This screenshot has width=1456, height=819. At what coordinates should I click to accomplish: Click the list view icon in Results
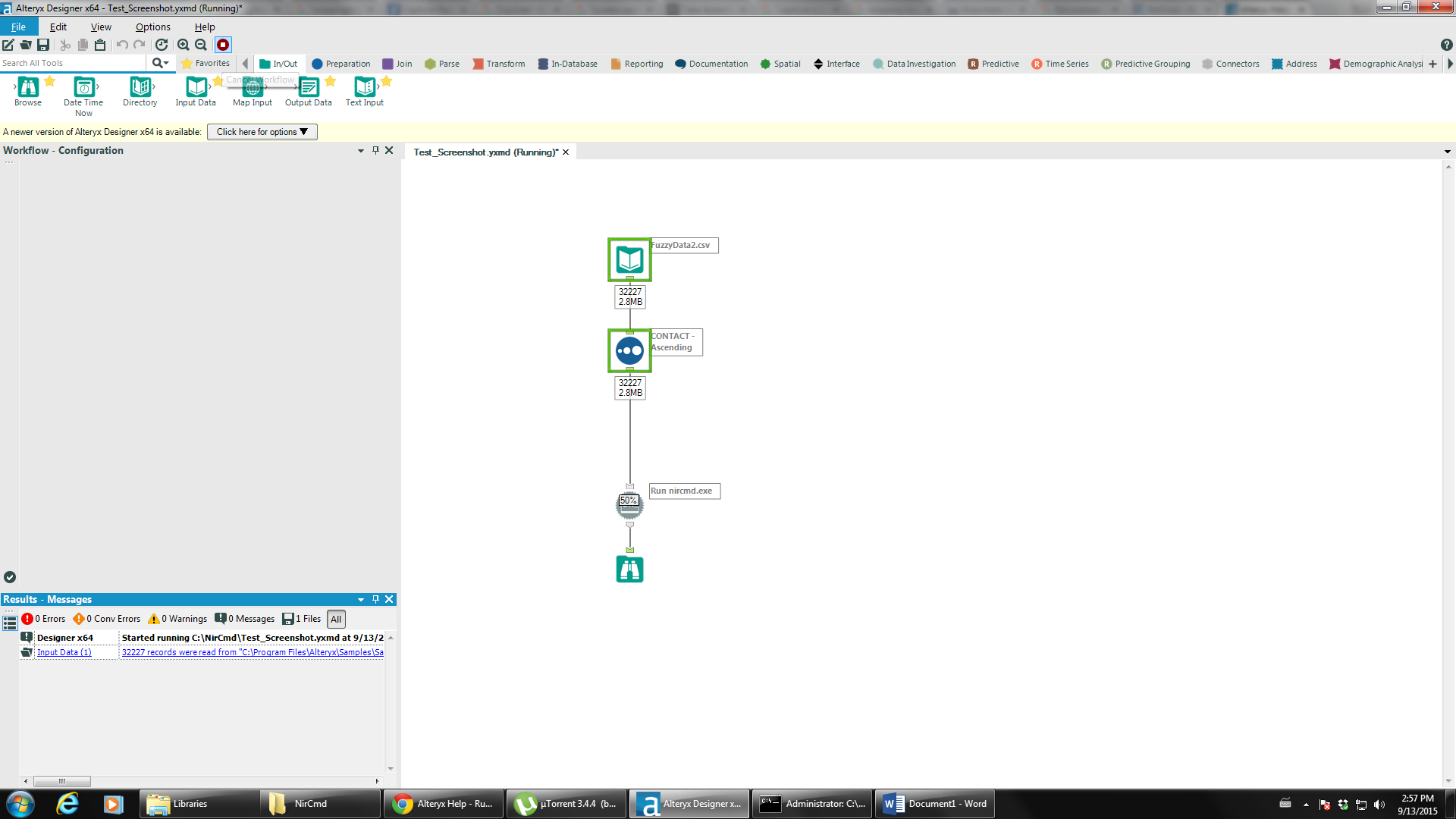pyautogui.click(x=10, y=623)
